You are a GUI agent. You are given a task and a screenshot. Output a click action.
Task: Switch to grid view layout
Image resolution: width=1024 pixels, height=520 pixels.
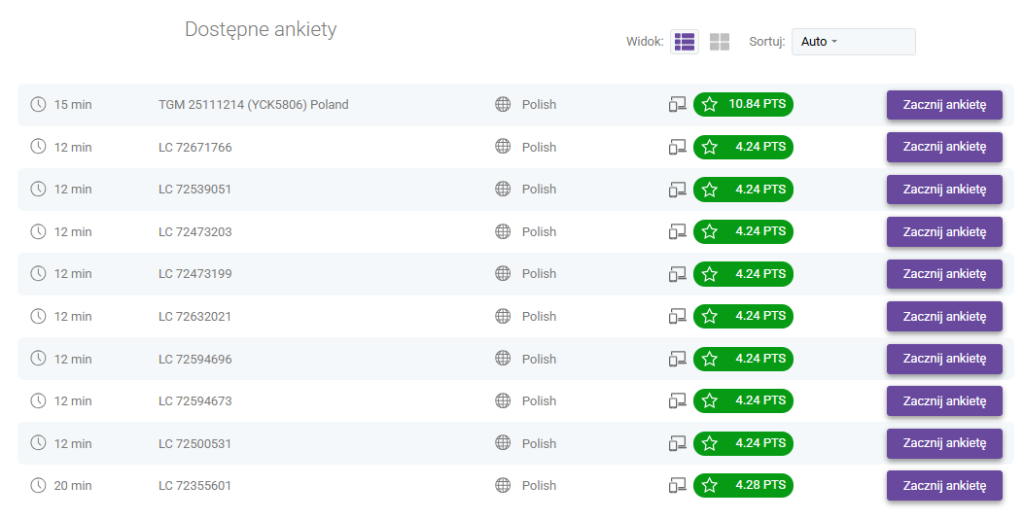tap(719, 42)
